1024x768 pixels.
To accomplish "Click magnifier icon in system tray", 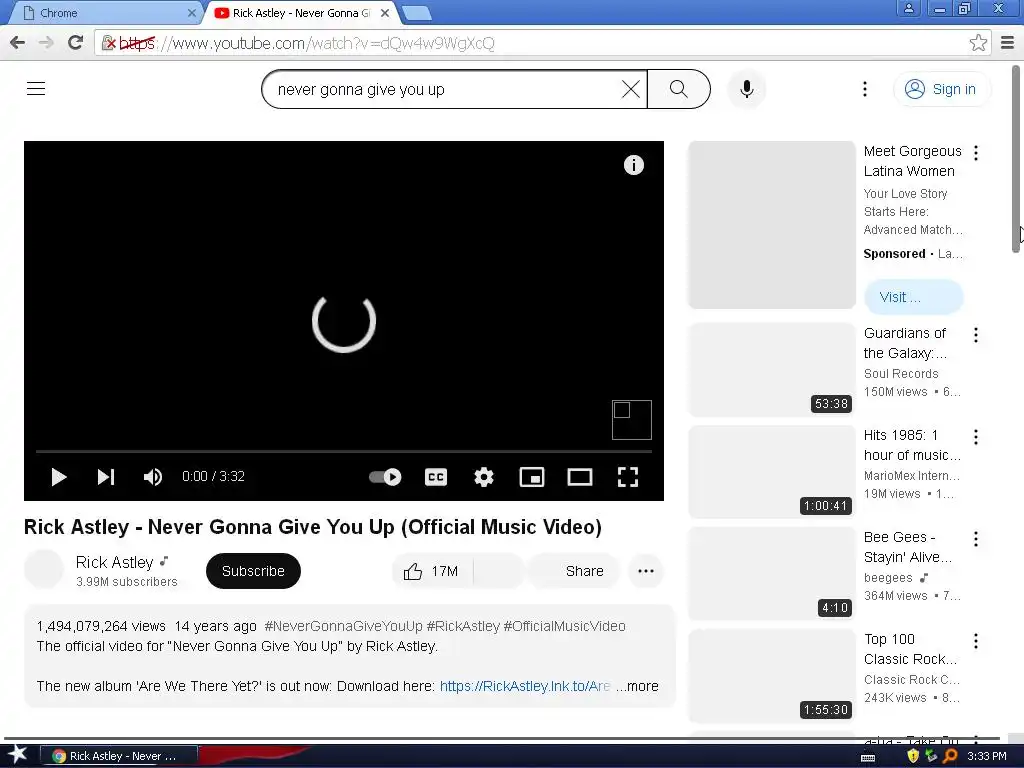I will click(950, 756).
